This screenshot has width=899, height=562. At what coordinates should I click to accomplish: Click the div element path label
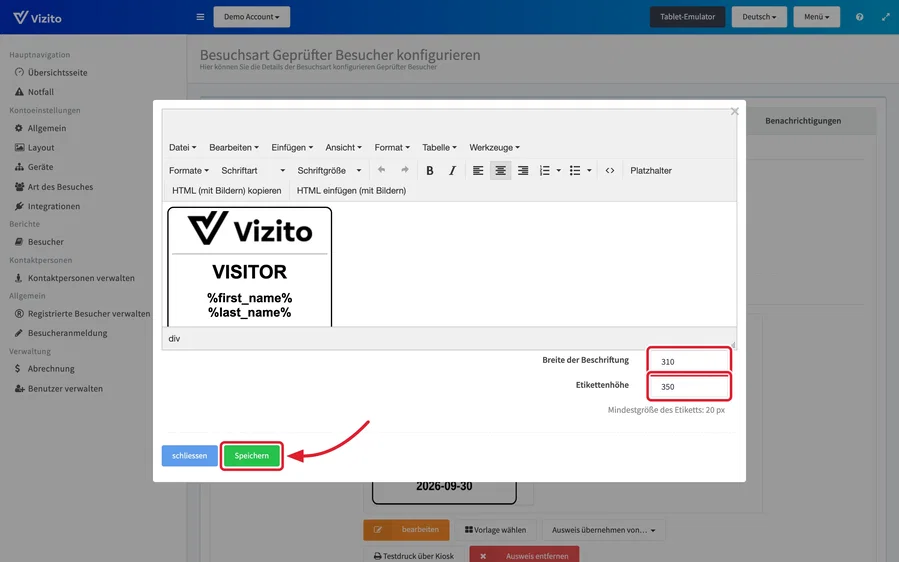tap(174, 338)
